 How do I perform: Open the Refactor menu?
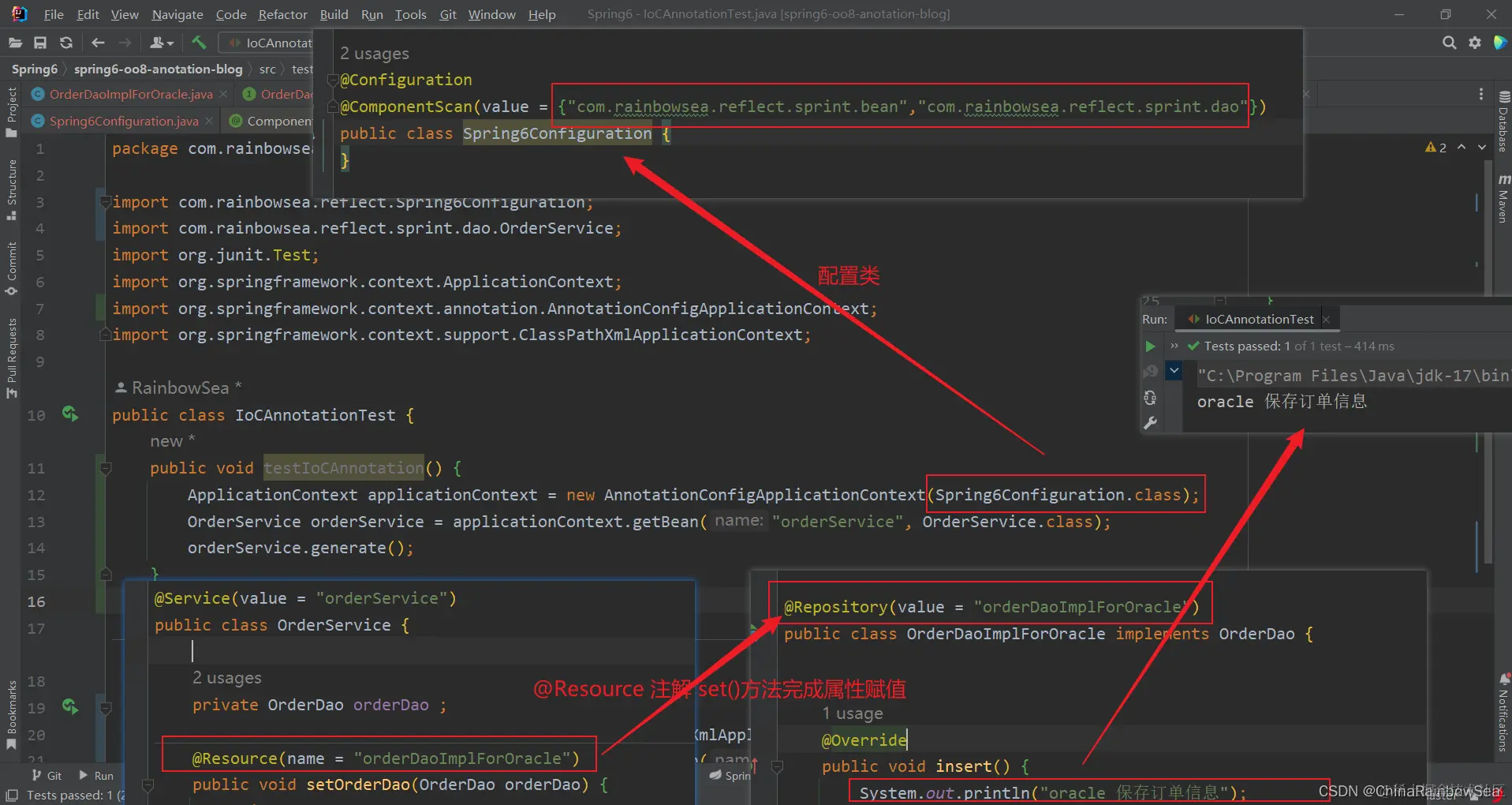[x=282, y=14]
